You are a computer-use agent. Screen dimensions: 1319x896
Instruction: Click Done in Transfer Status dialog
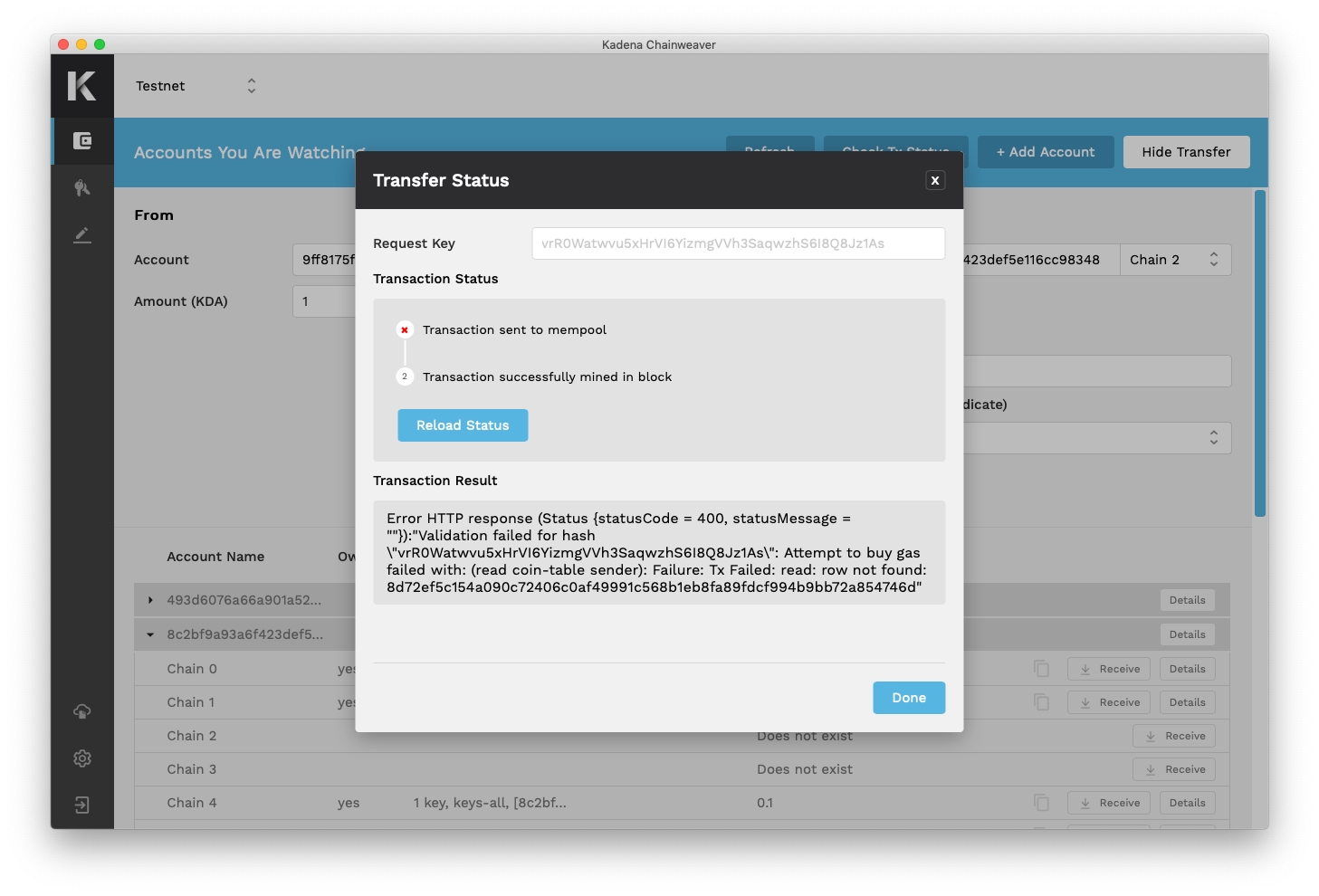coord(909,698)
